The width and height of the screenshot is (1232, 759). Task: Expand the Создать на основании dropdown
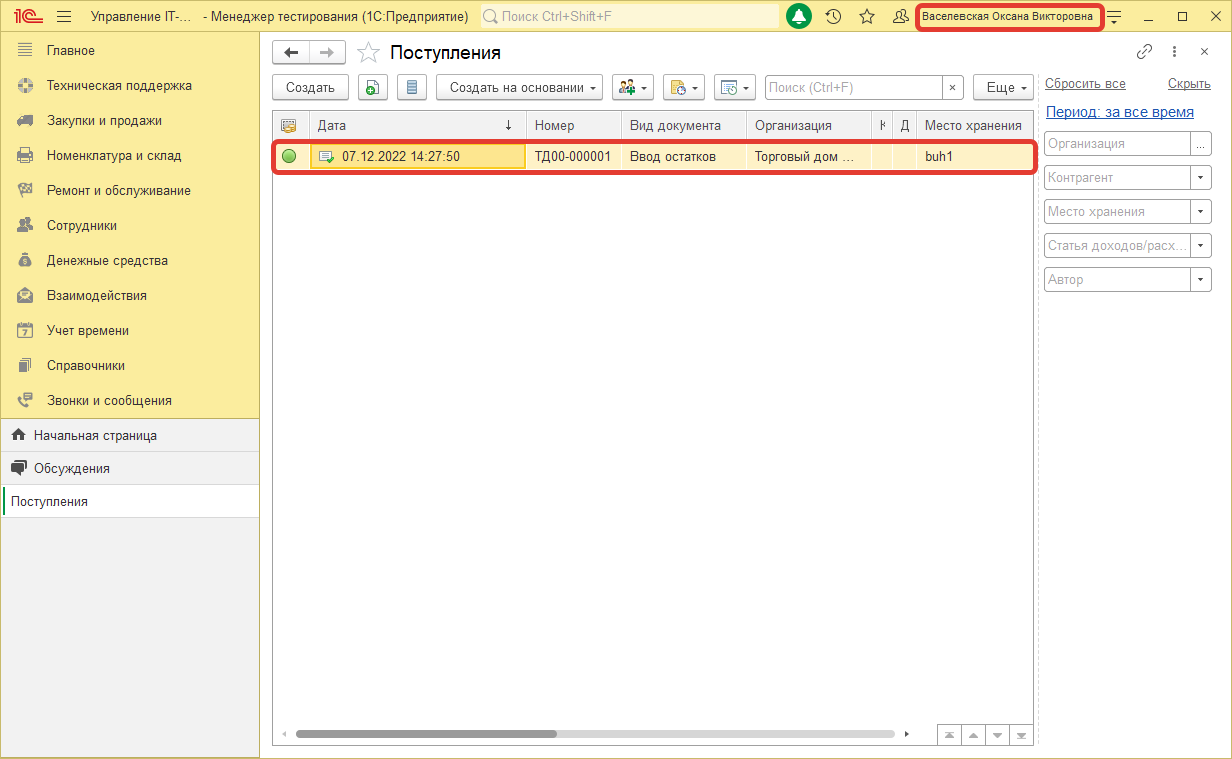point(519,88)
